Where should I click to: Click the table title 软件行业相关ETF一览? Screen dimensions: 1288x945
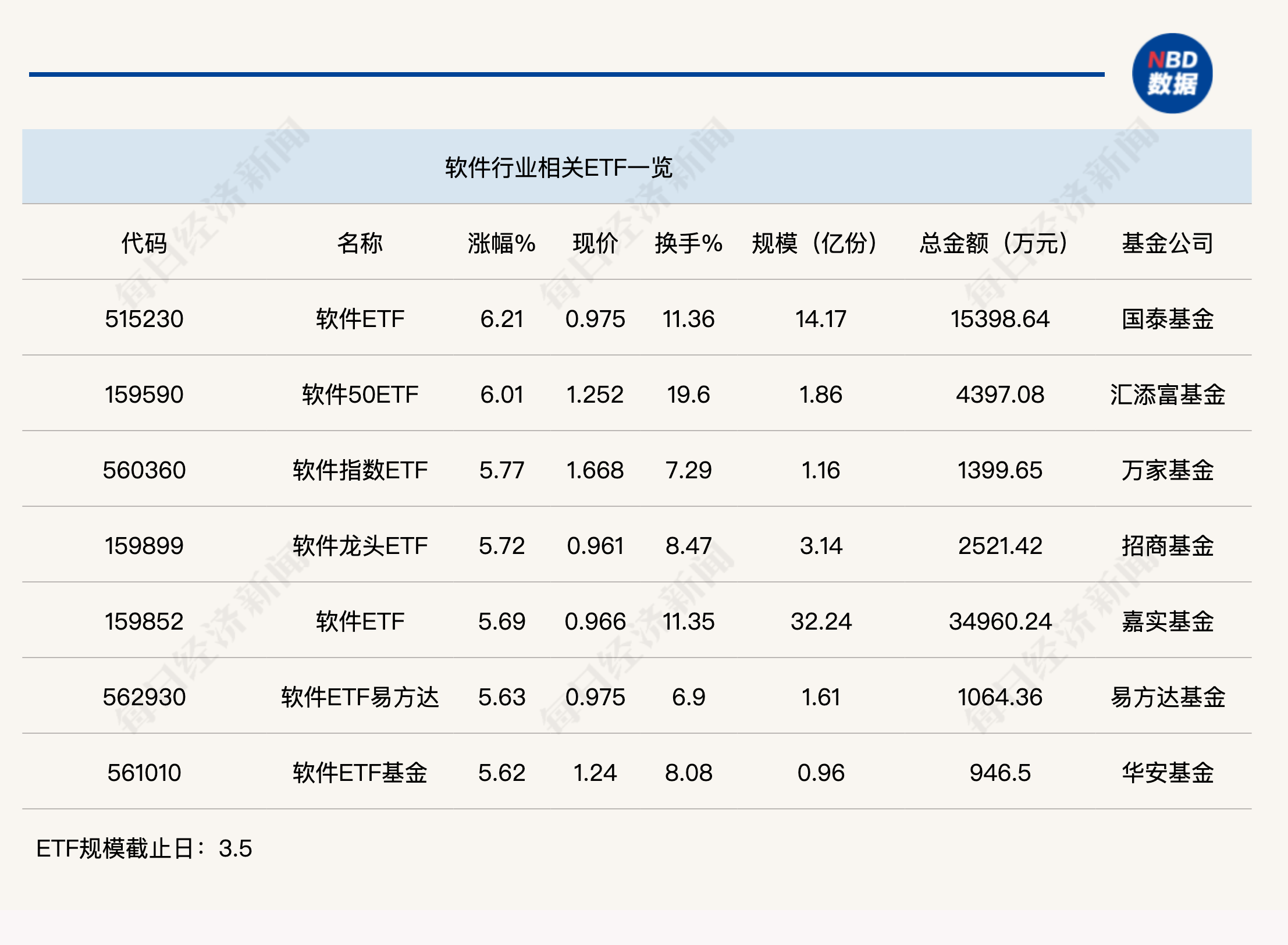tap(558, 168)
